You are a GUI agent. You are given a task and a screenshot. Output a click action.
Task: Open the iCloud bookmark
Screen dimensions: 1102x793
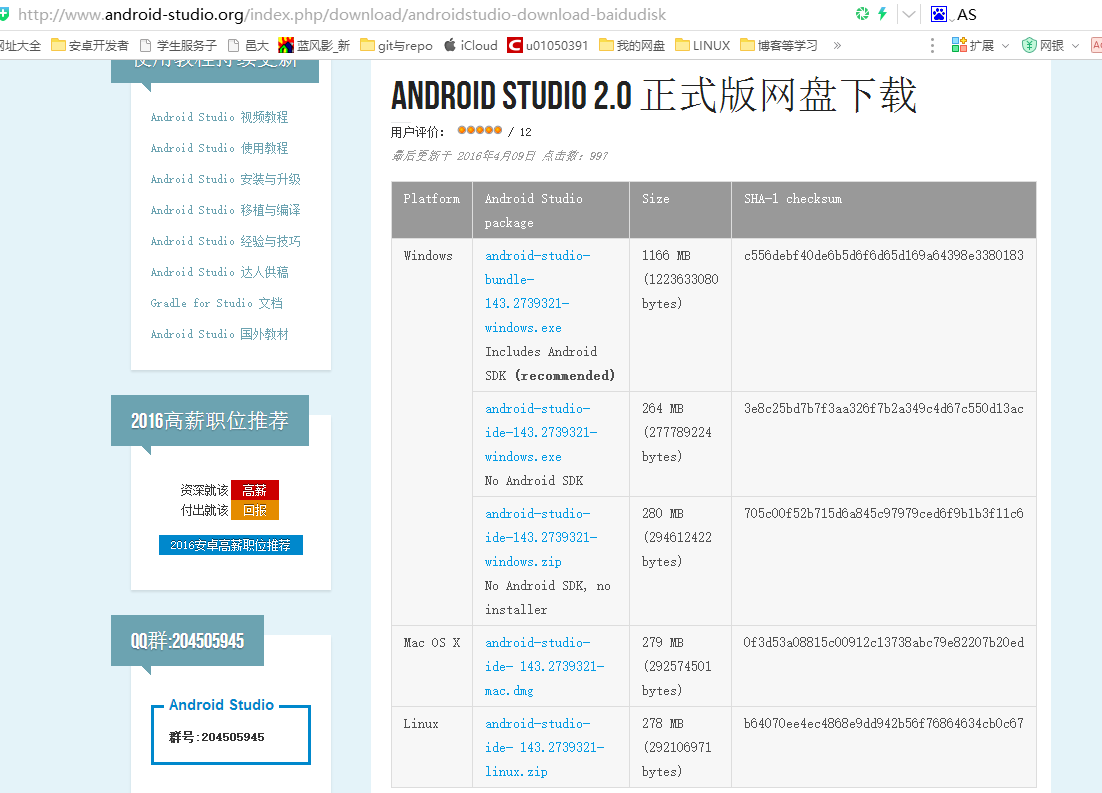click(x=471, y=46)
